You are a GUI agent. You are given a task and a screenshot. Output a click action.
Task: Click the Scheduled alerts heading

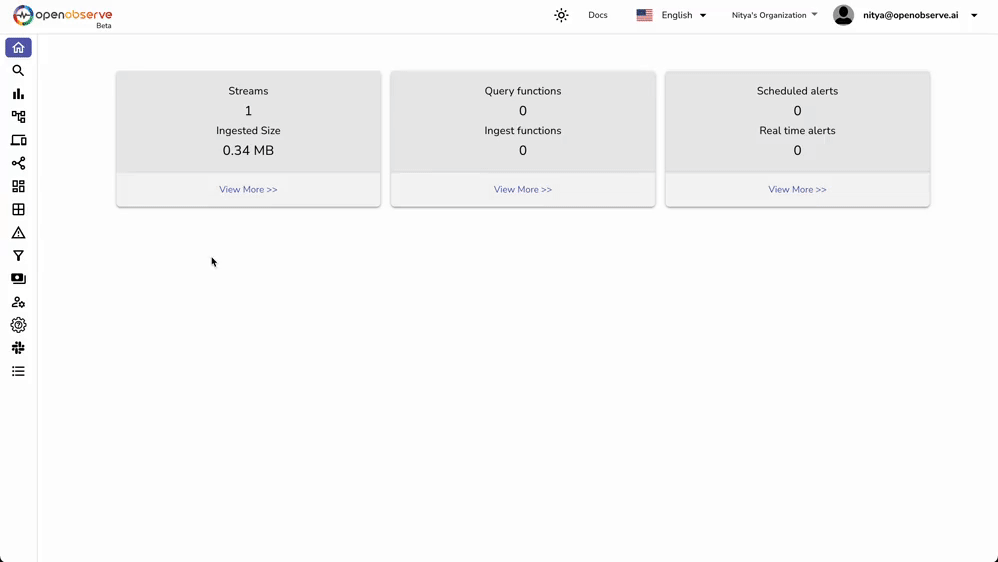pyautogui.click(x=797, y=91)
